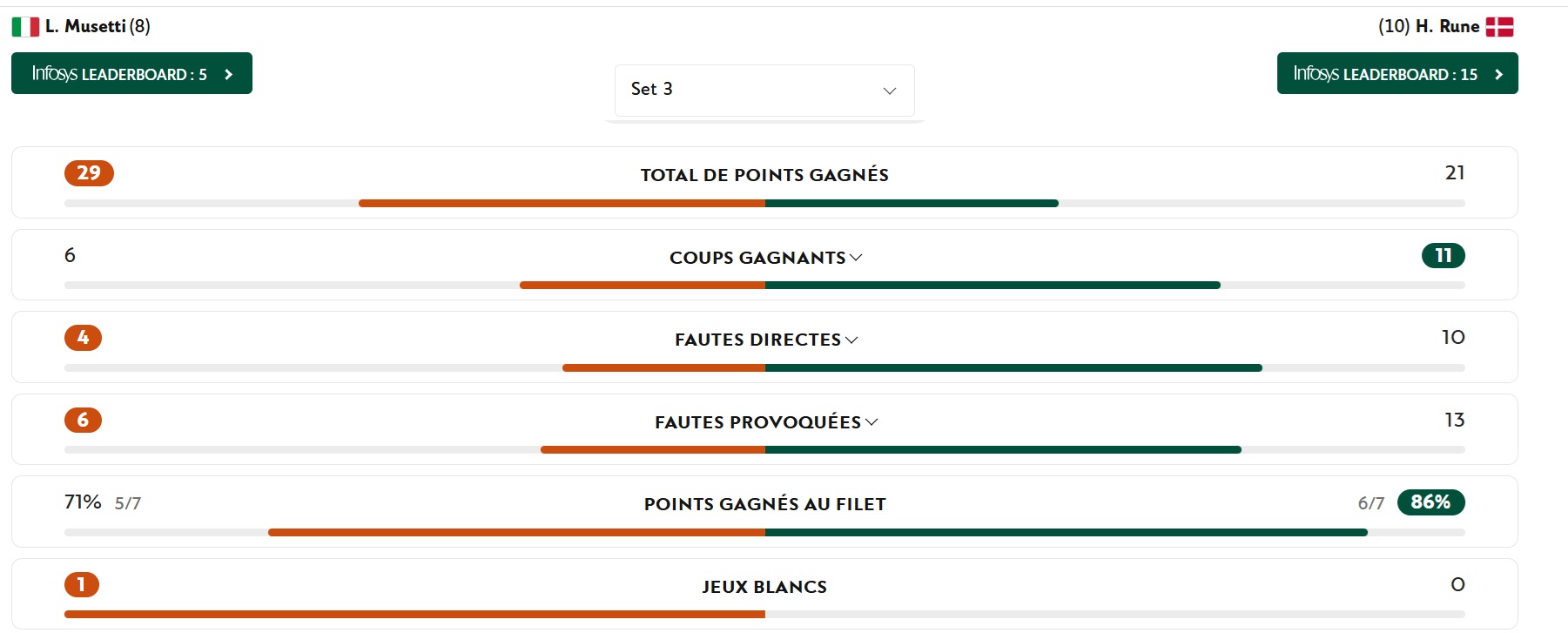Click the orange 1 Jeux Blancs badge
Image resolution: width=1568 pixels, height=633 pixels.
point(82,584)
